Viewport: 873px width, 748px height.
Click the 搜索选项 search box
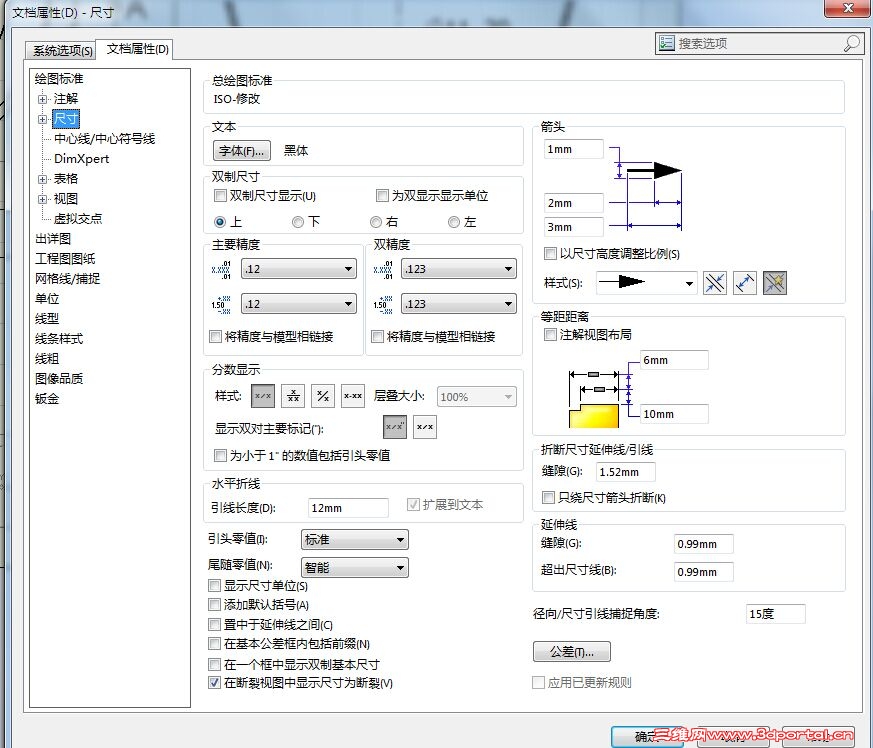760,43
